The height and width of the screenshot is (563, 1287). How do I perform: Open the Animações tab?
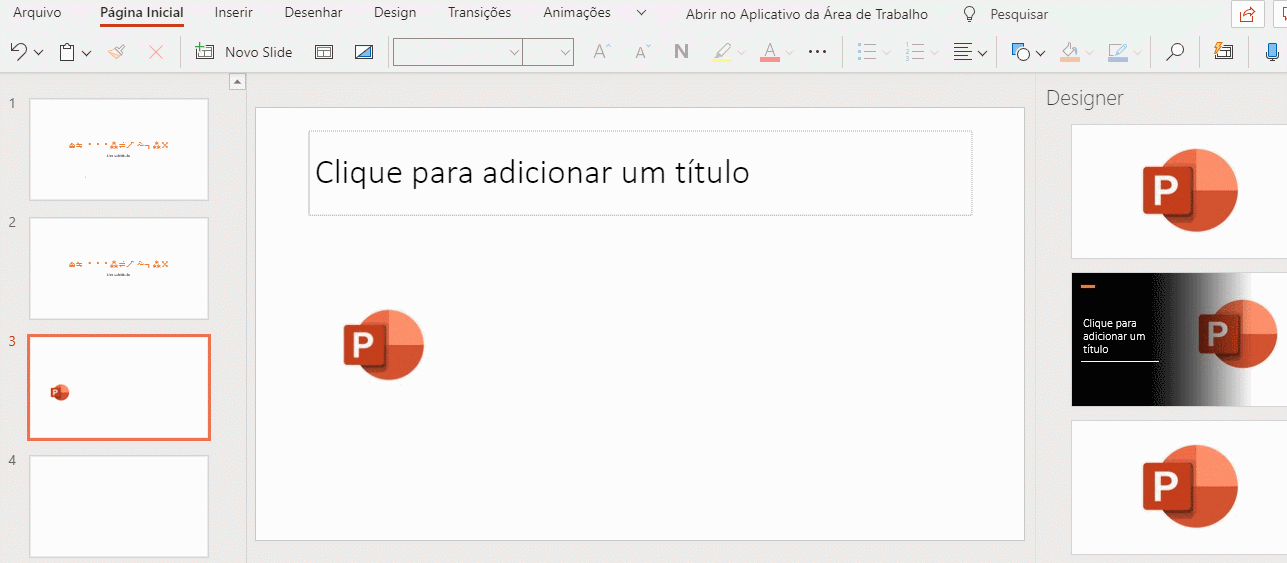pos(577,13)
